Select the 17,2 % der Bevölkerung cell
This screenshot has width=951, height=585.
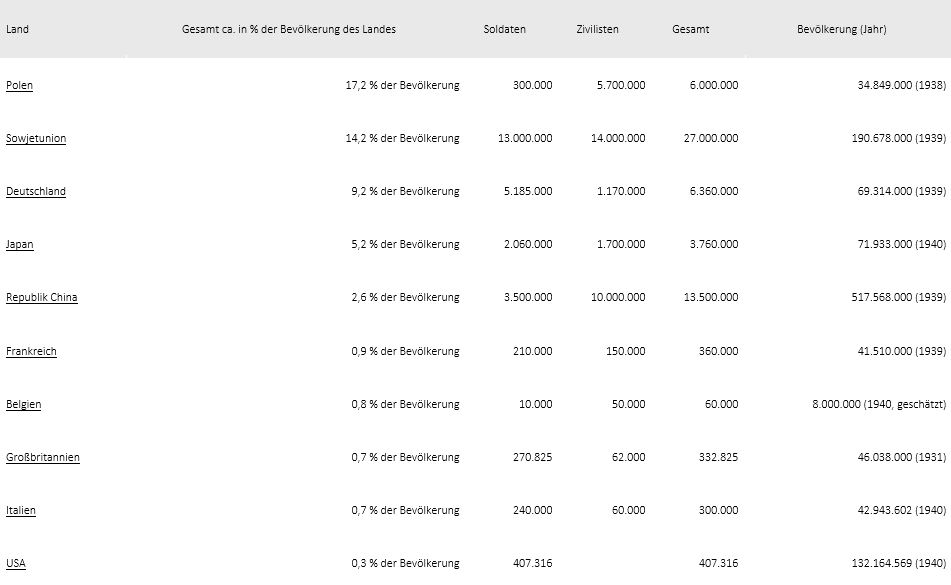(x=403, y=85)
